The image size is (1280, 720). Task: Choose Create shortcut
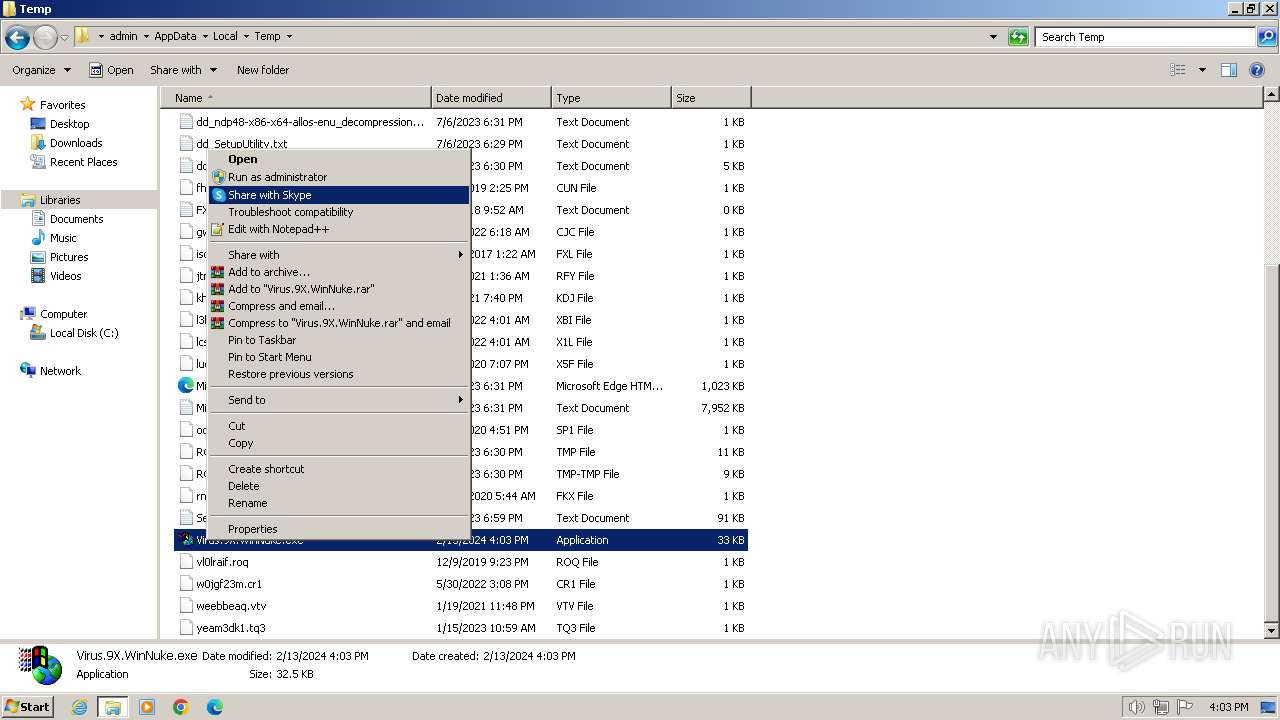tap(338, 469)
